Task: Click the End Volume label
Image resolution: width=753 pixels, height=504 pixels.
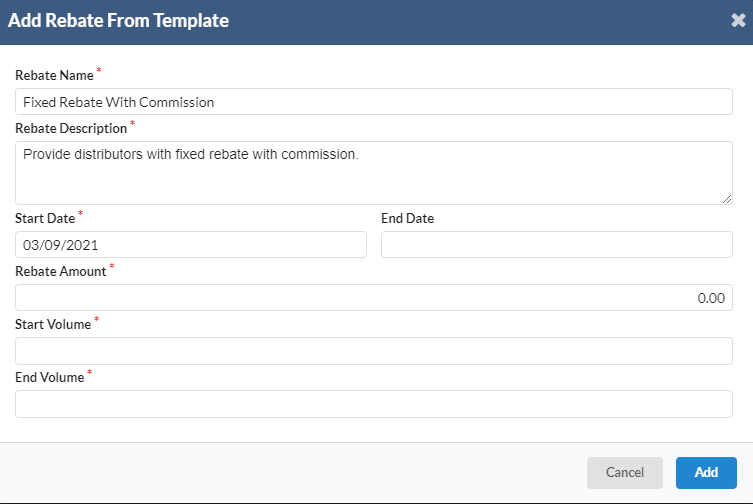Action: (x=49, y=377)
